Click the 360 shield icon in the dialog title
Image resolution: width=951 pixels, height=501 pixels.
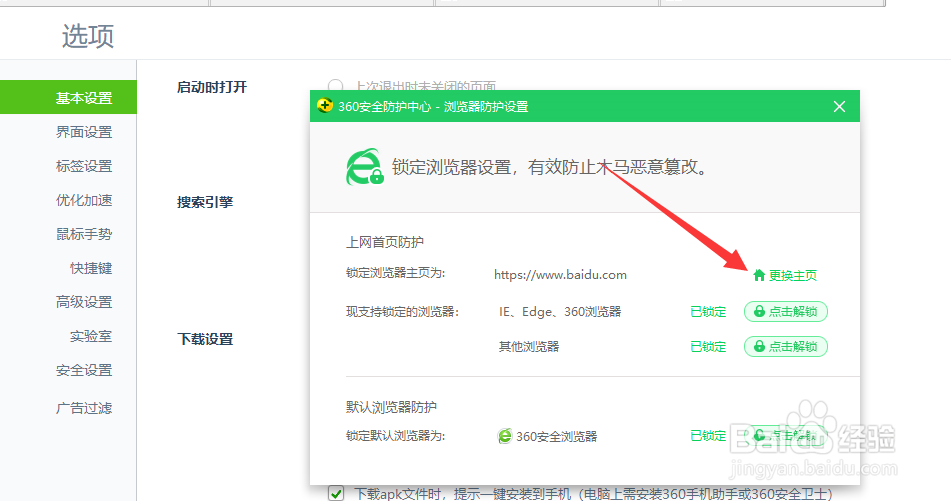(x=325, y=106)
